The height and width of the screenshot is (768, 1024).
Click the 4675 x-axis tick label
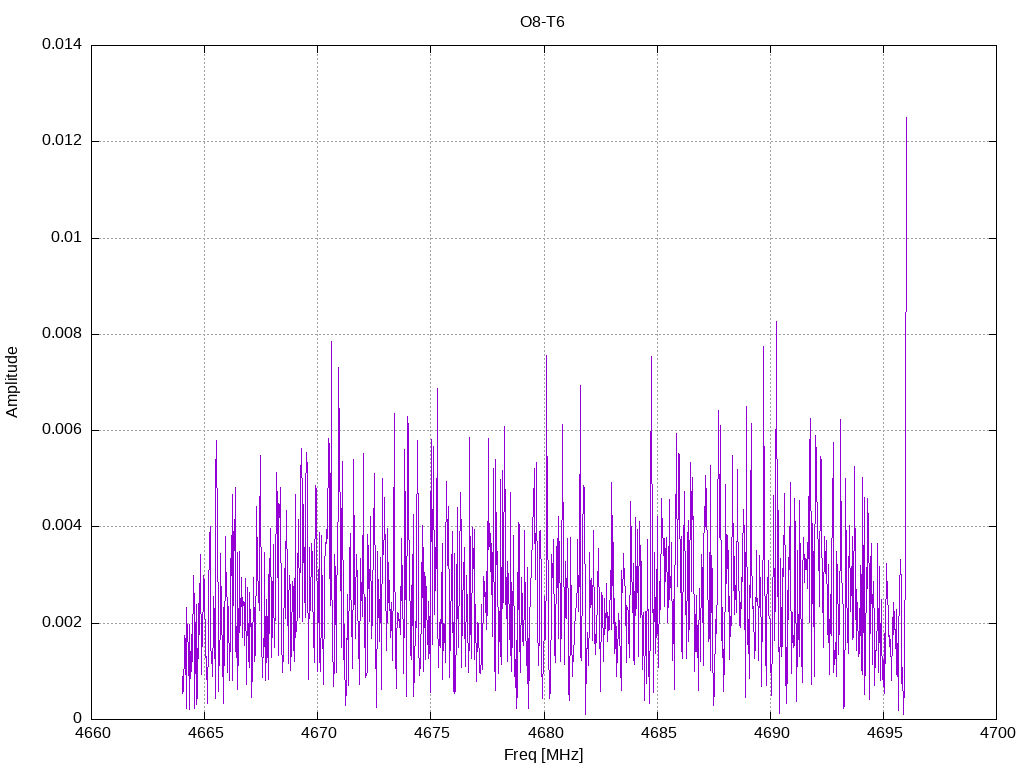(431, 733)
